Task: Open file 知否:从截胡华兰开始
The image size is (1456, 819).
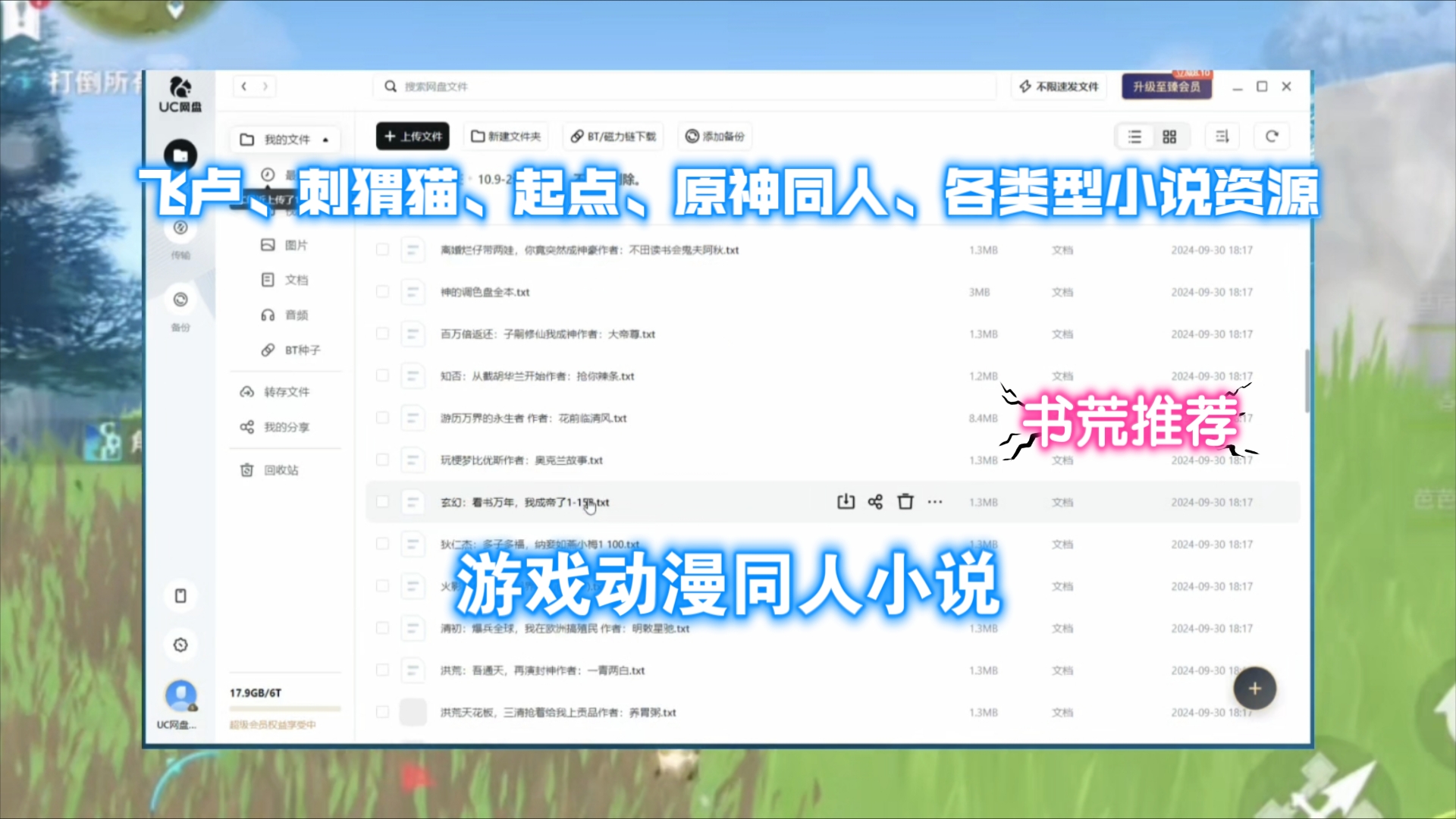Action: click(x=538, y=376)
